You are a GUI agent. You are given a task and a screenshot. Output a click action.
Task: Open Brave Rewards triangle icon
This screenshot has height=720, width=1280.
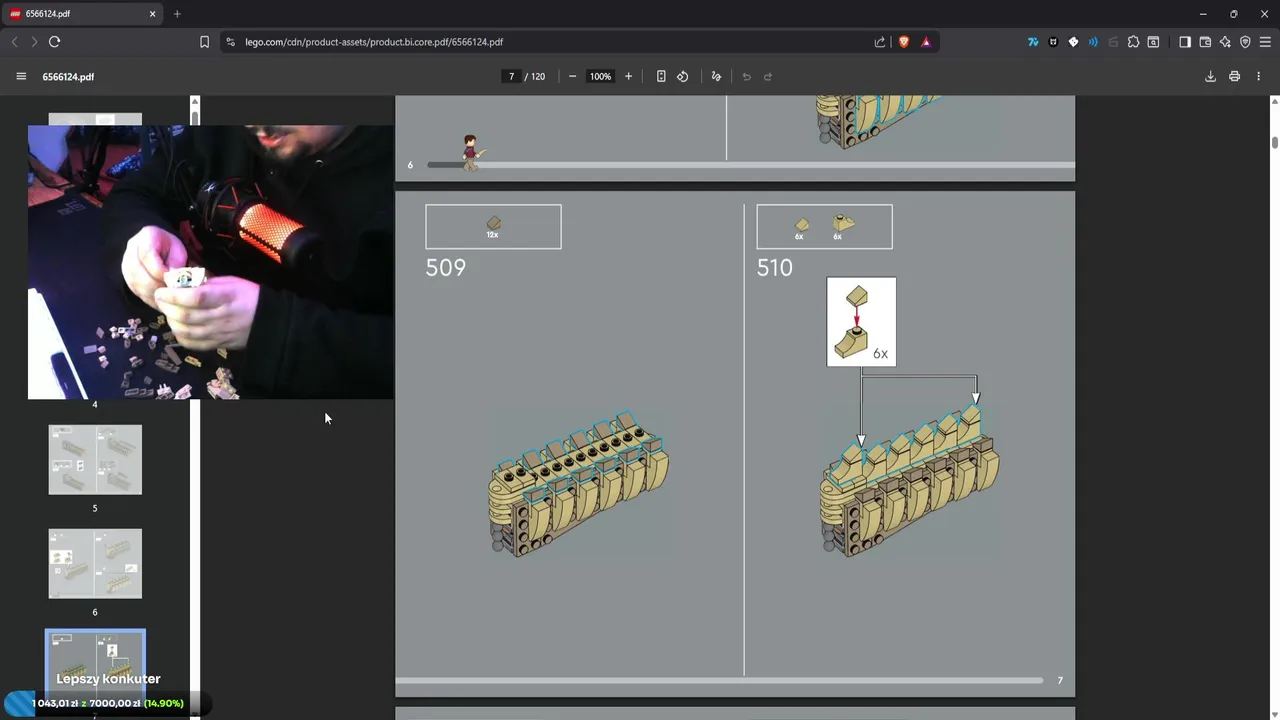pos(926,42)
